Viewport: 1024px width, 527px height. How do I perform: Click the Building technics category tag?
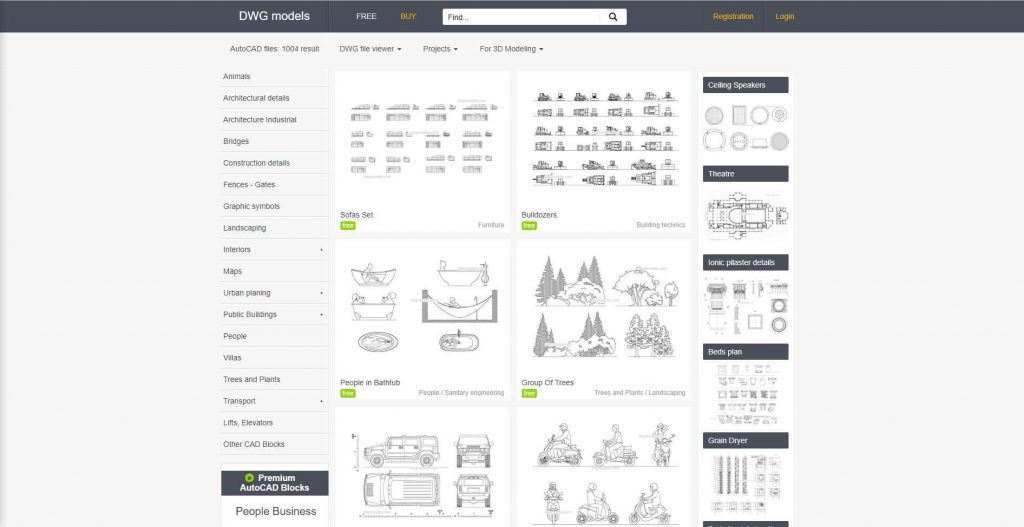661,225
